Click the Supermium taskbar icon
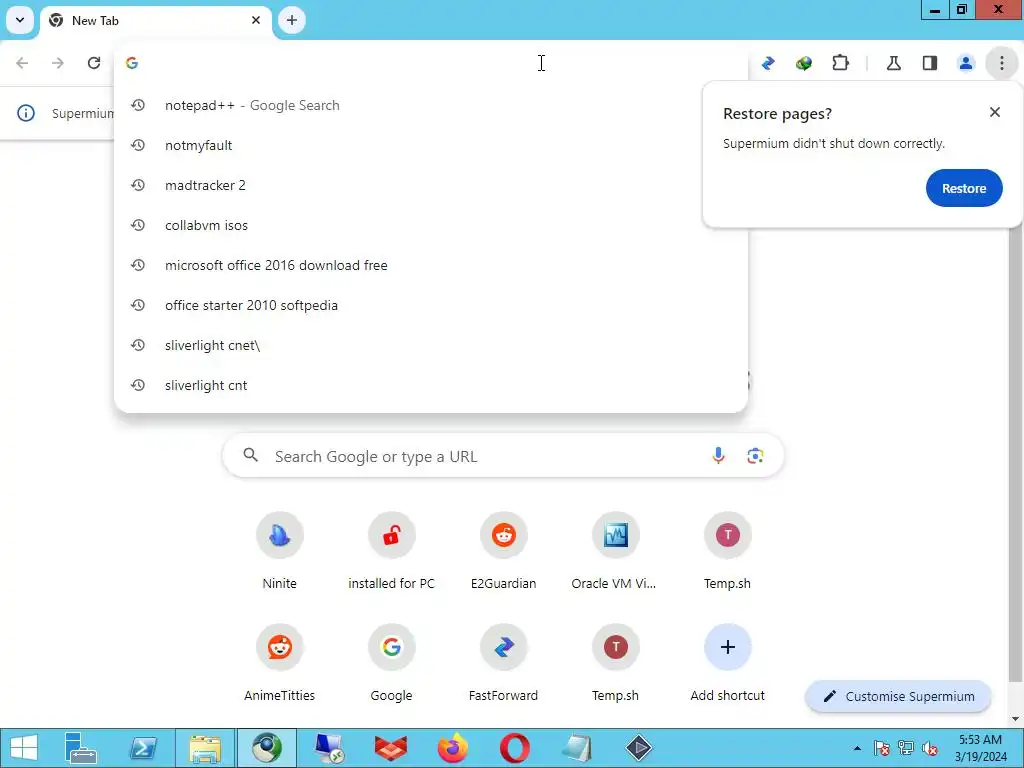 tap(266, 748)
